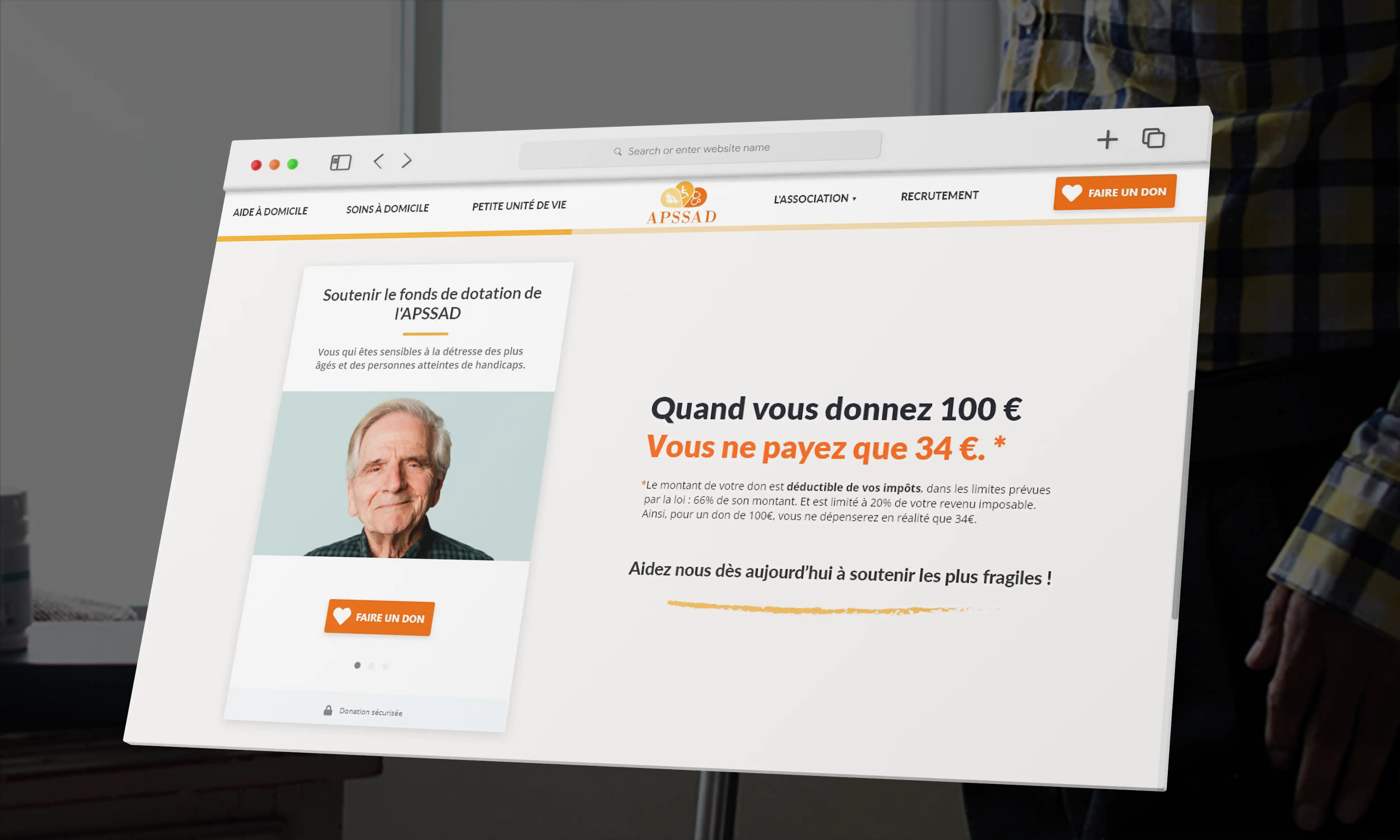
Task: Click FAIRE UN DON under the portrait
Action: tap(379, 618)
